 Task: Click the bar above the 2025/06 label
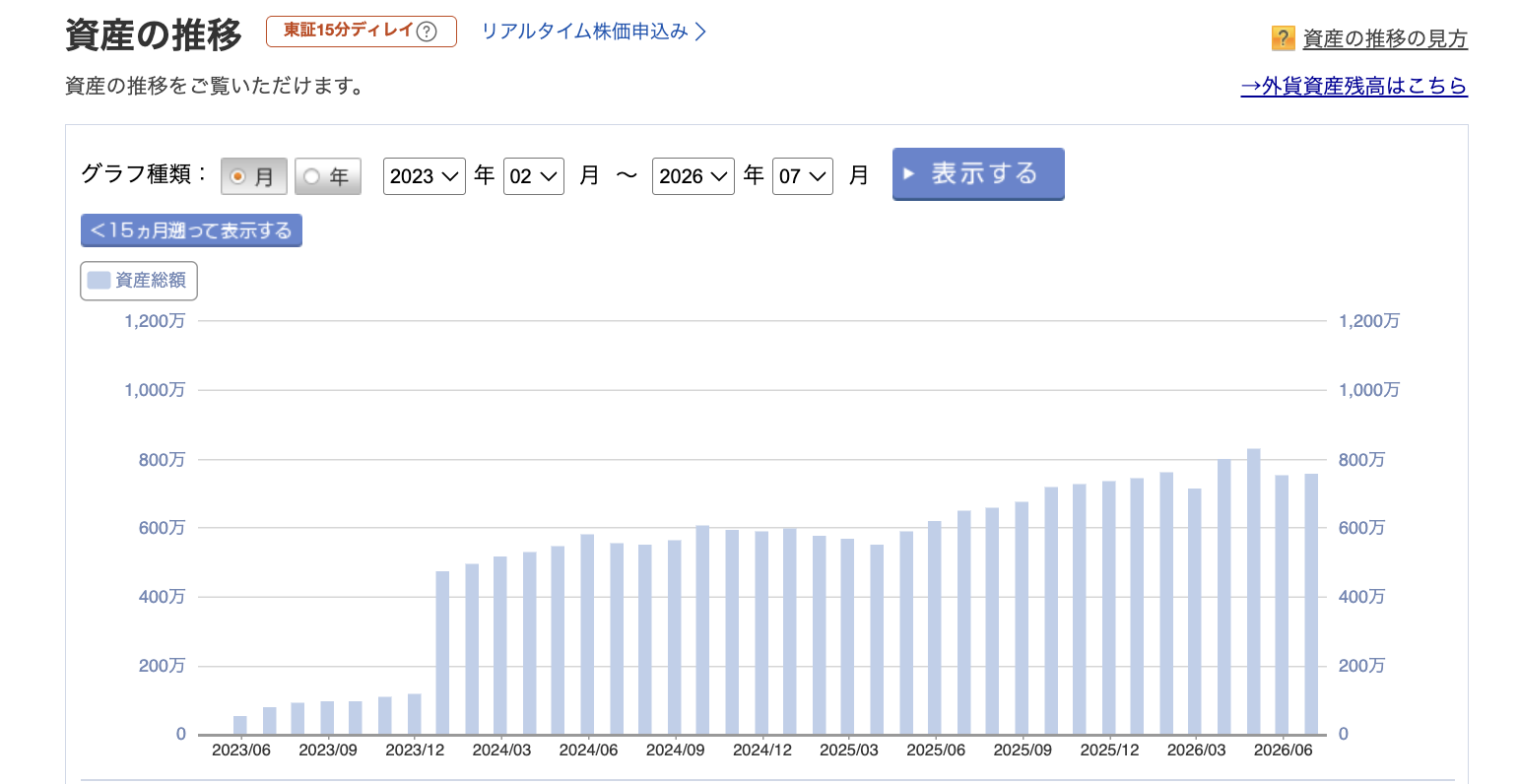[x=935, y=627]
